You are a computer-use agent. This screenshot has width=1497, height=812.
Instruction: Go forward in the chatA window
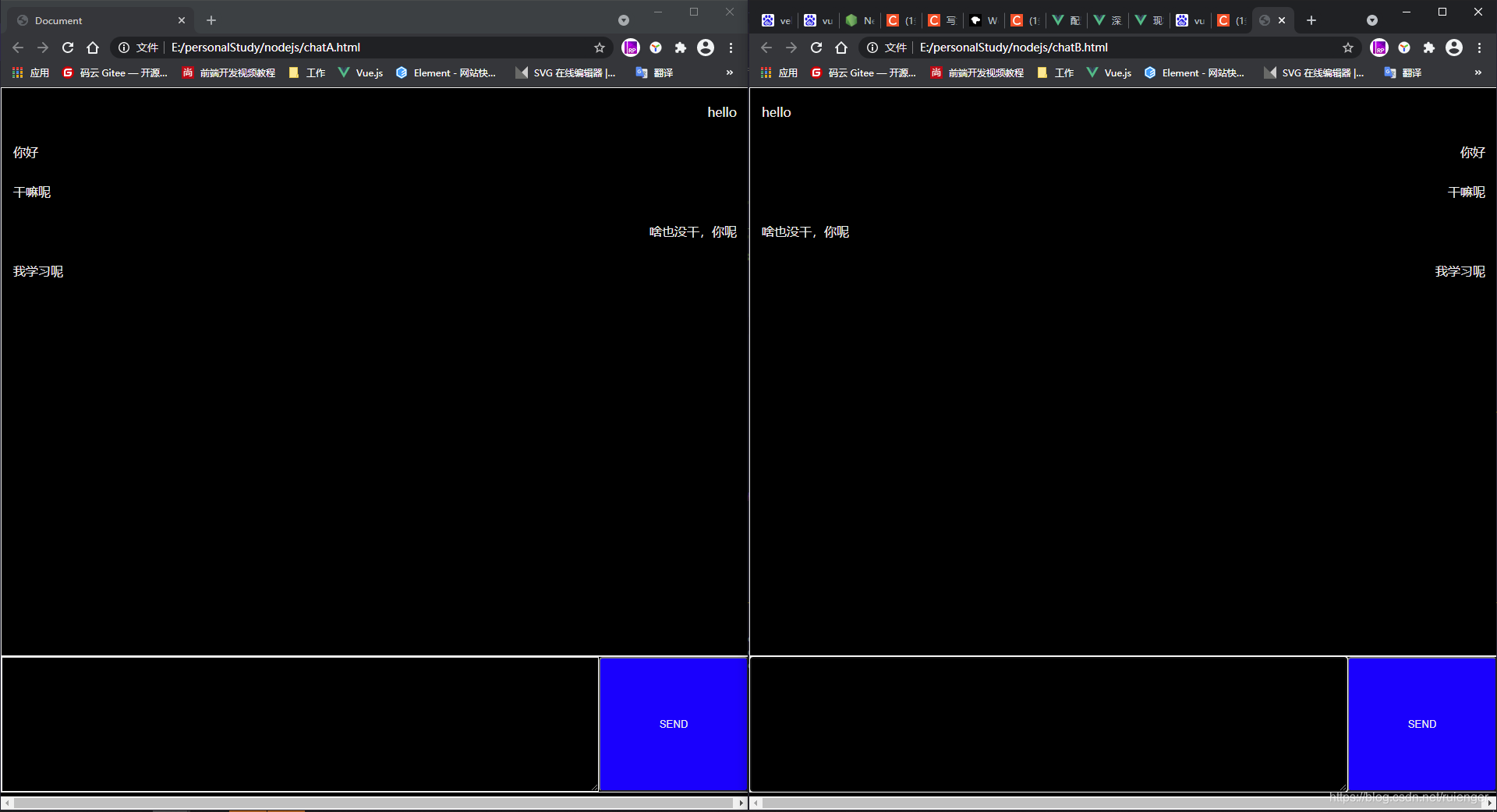(43, 48)
